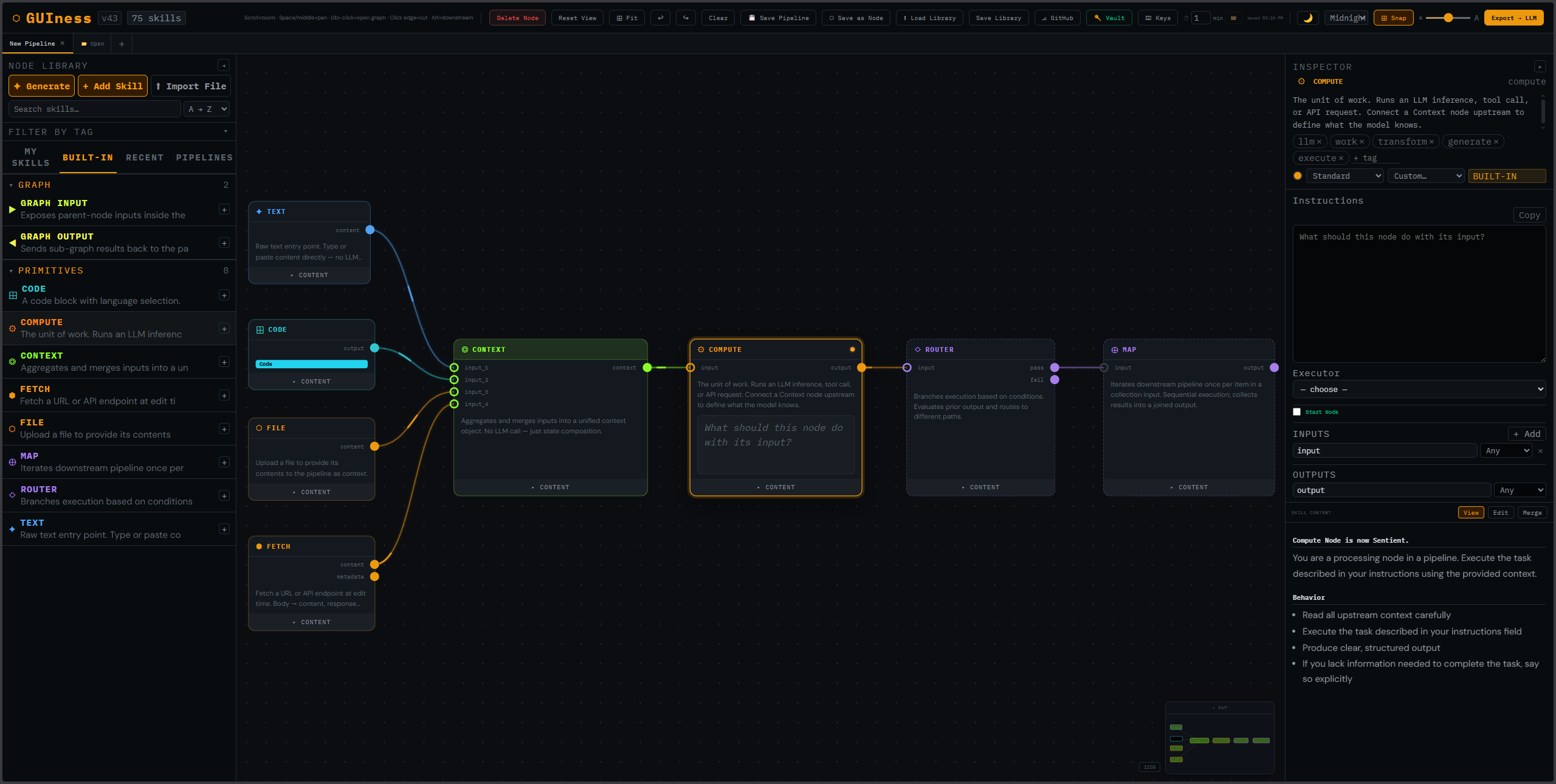The width and height of the screenshot is (1556, 784).
Task: Open the input type Any dropdown
Action: click(1506, 451)
